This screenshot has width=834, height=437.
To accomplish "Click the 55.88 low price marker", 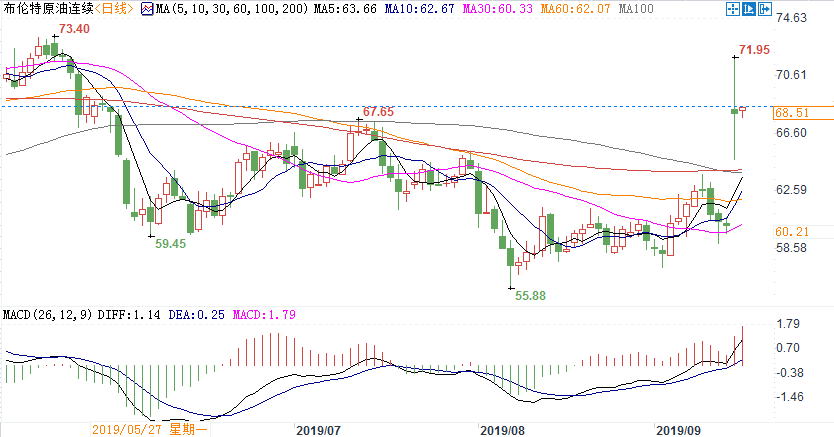I will click(x=530, y=296).
